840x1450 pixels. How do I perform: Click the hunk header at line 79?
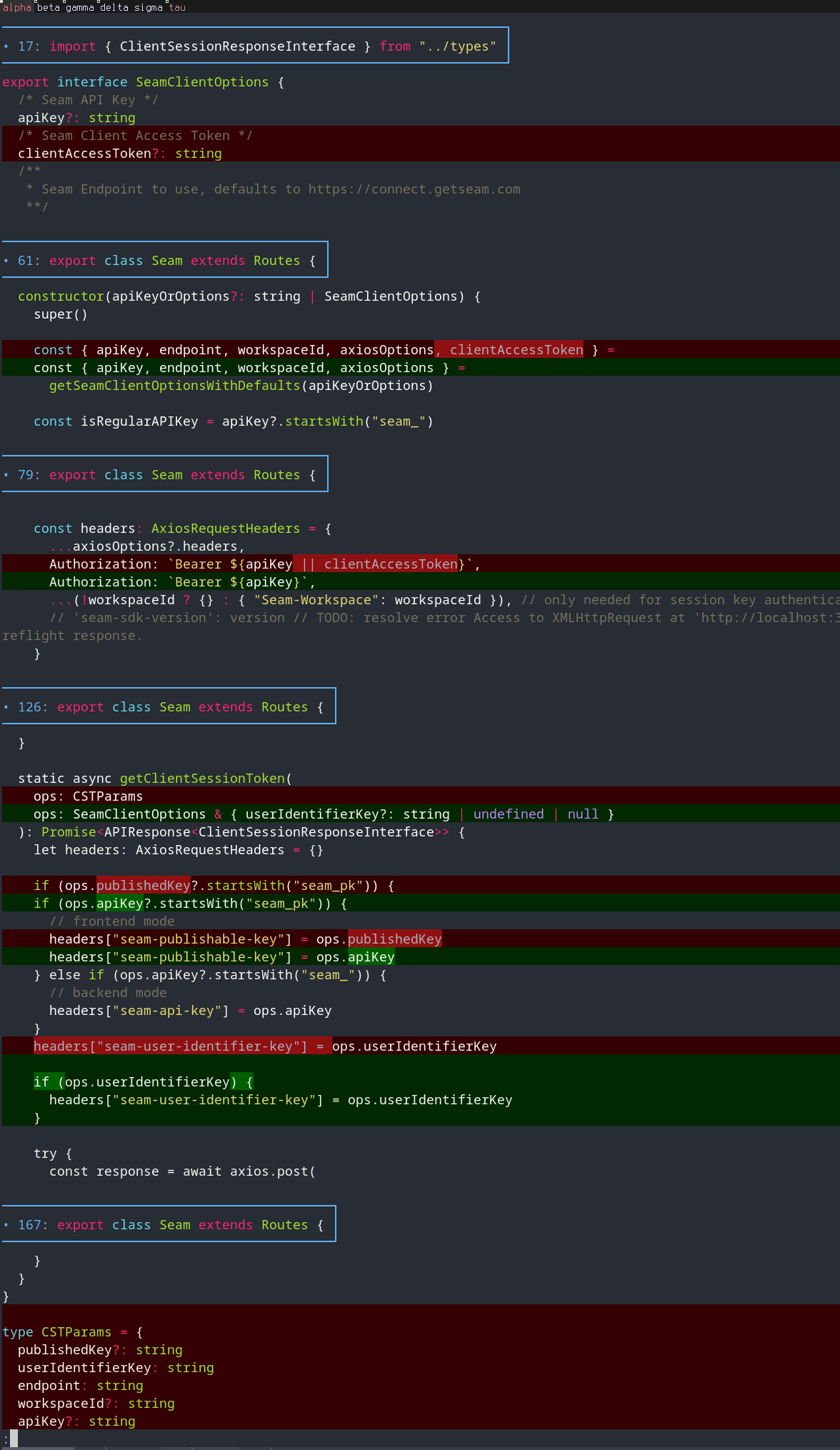(x=165, y=474)
